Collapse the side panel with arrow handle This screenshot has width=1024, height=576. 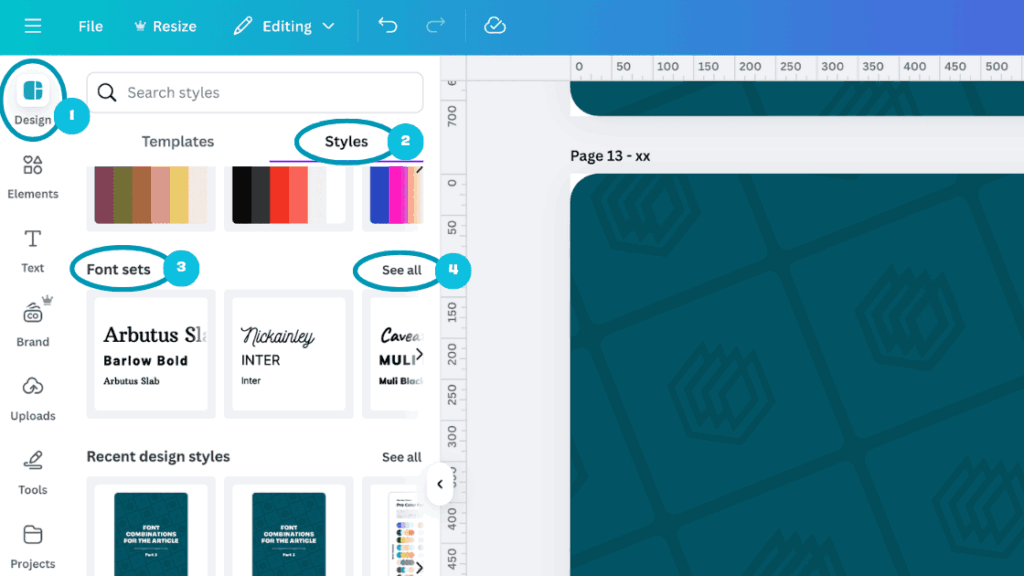pos(439,484)
